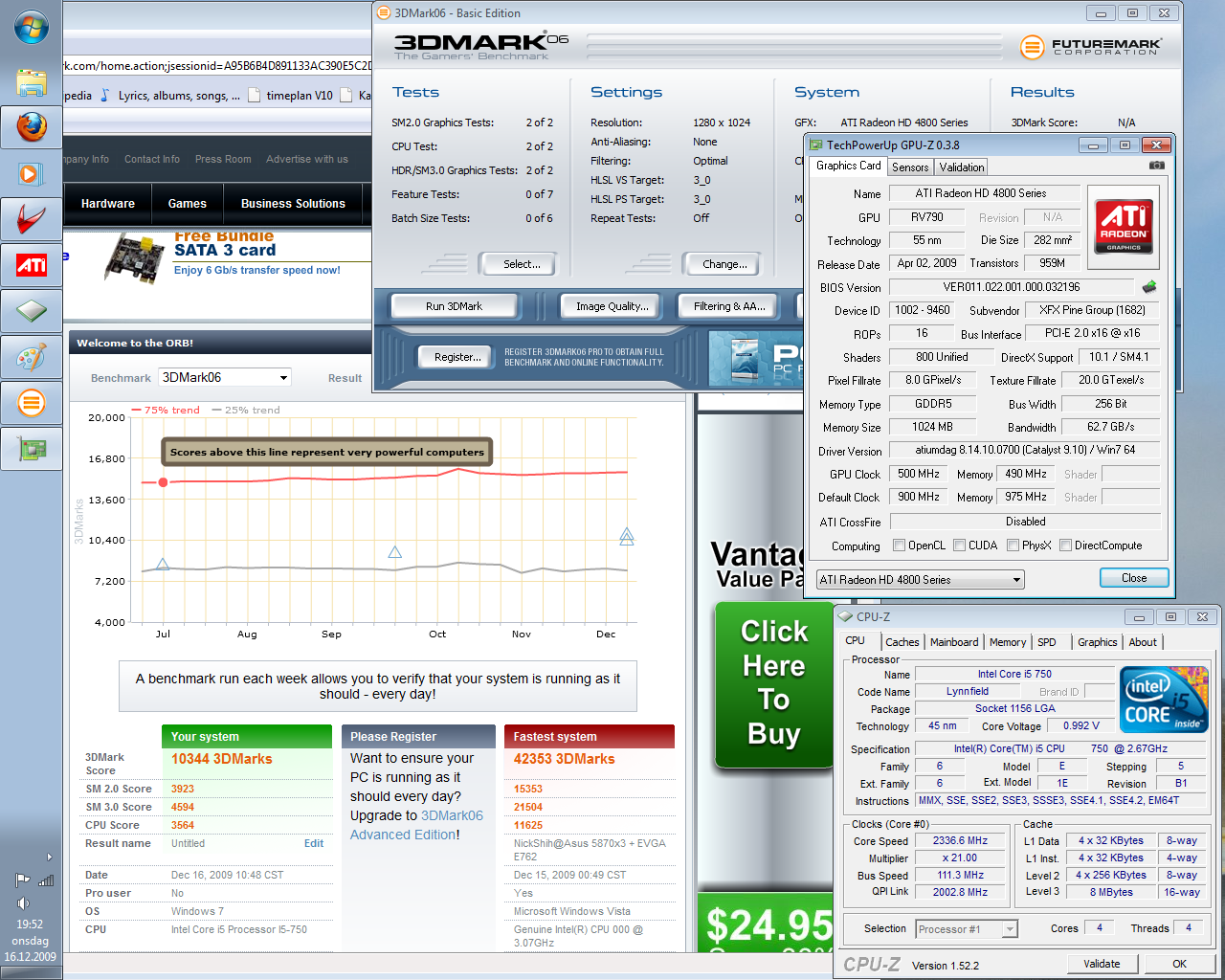Enable the OpenCL checkbox in GPU-Z

899,546
